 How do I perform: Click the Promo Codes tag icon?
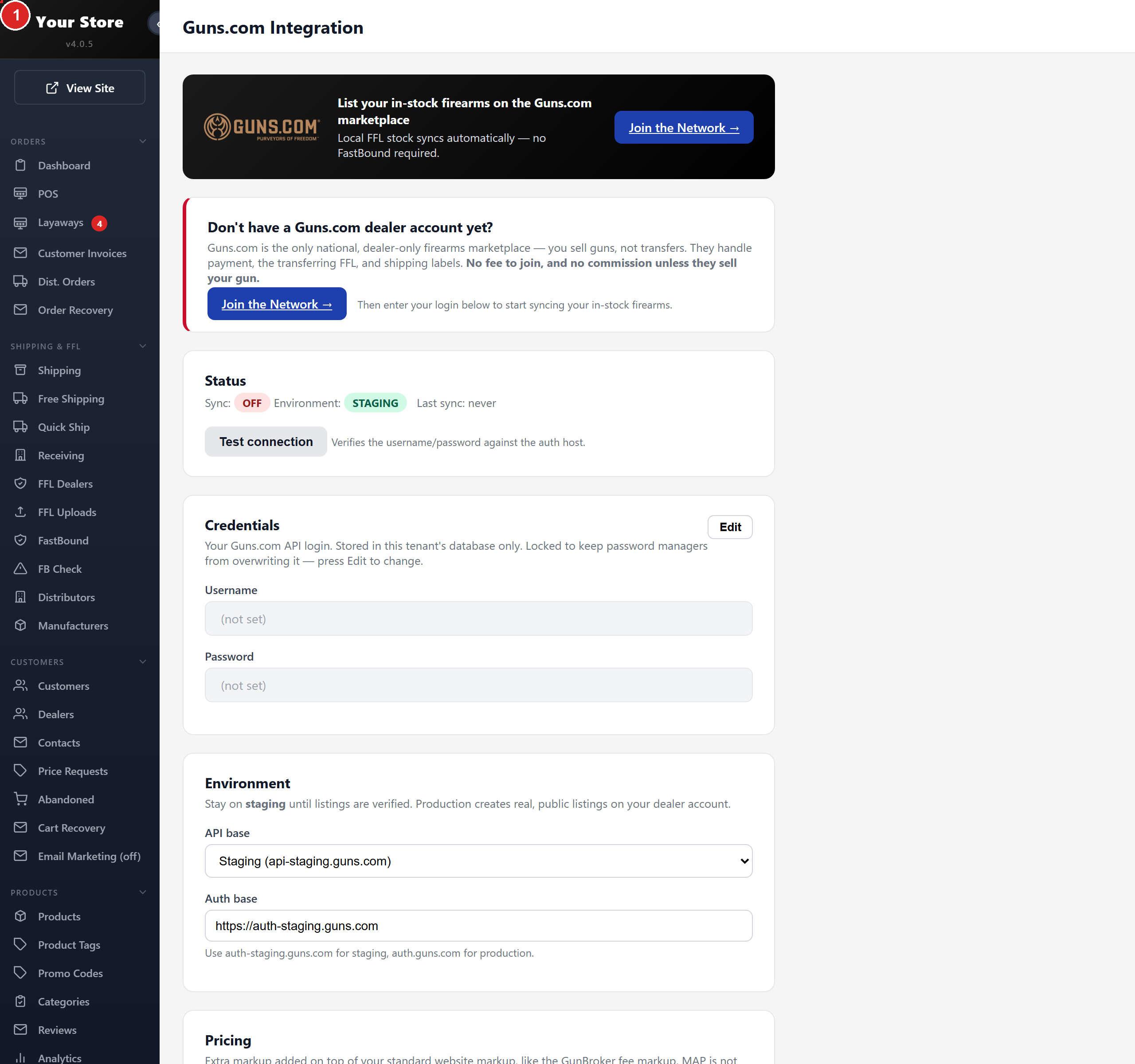coord(20,973)
